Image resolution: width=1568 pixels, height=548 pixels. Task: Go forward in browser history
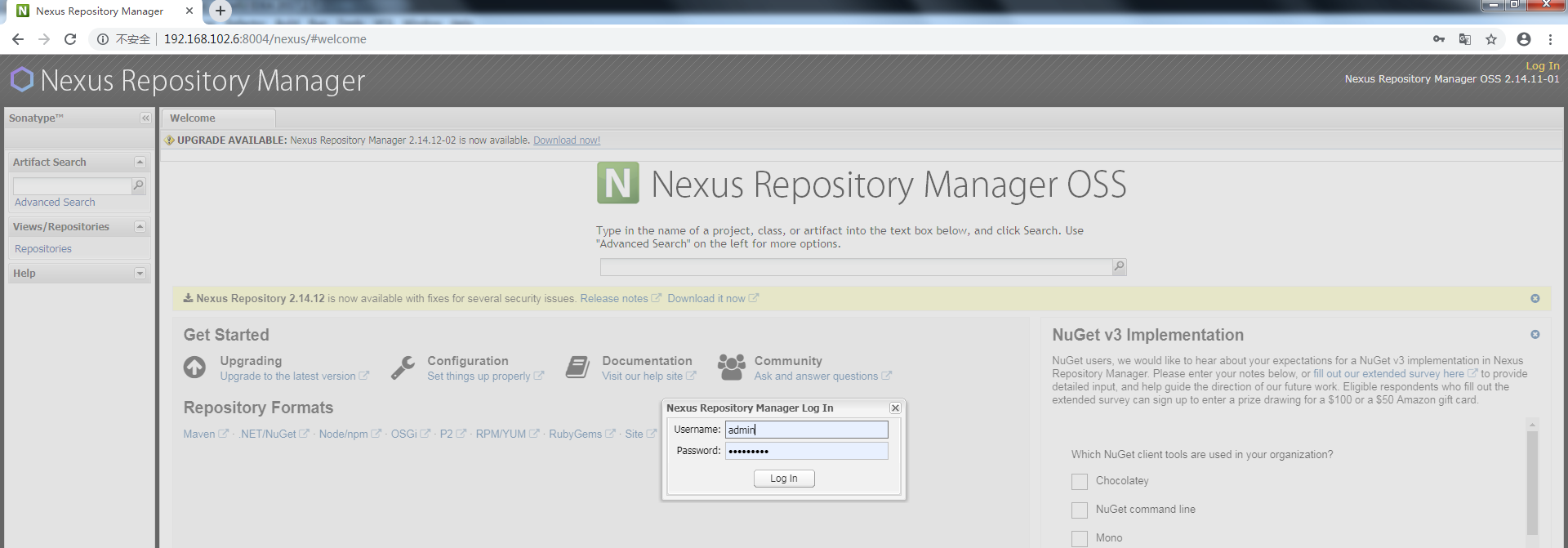[44, 39]
